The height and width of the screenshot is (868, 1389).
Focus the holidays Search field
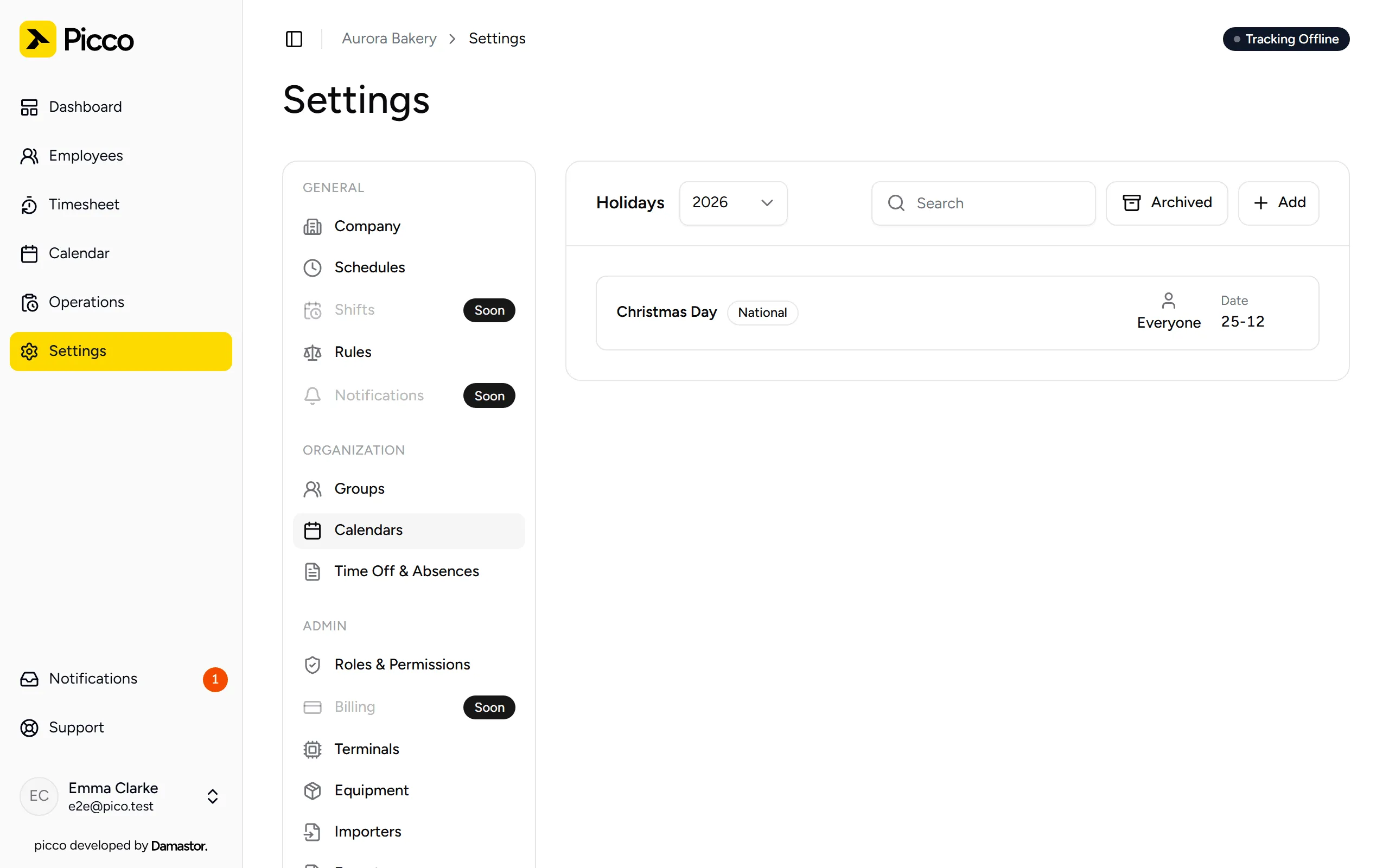pos(983,203)
